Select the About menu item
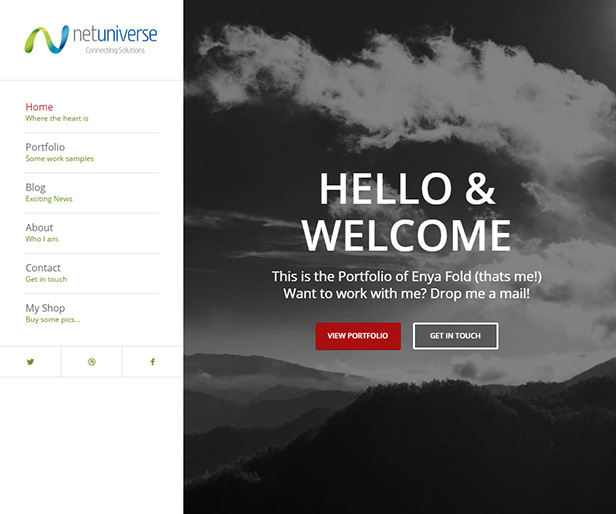 [x=92, y=233]
